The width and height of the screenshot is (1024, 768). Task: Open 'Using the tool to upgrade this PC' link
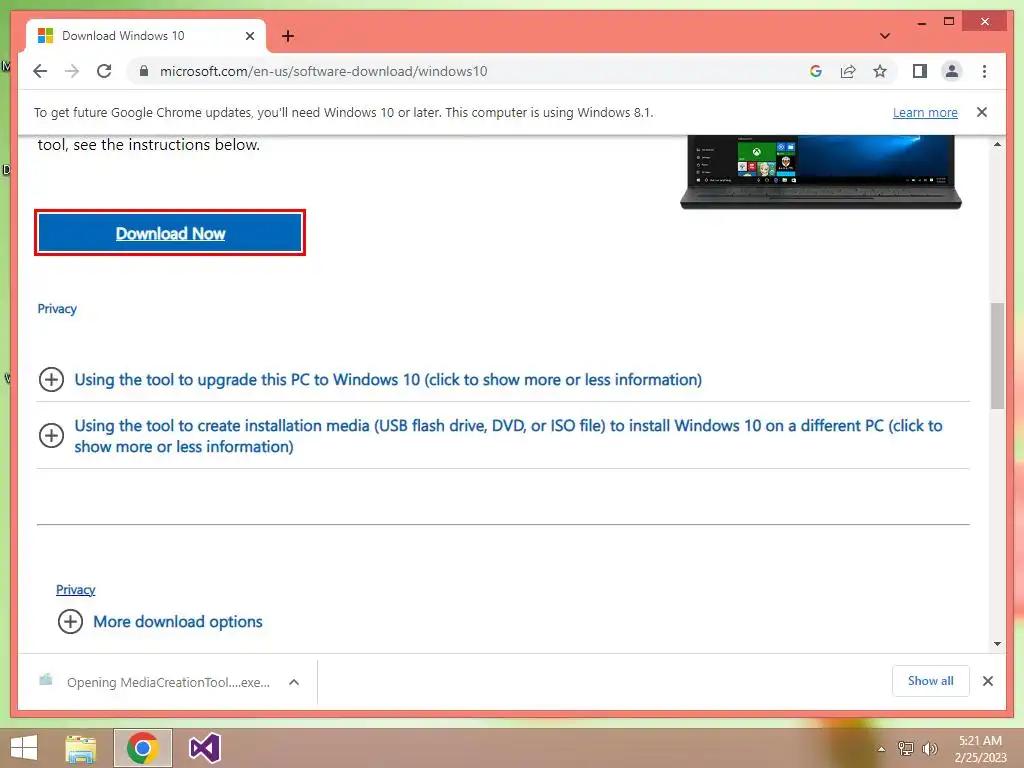(x=388, y=379)
